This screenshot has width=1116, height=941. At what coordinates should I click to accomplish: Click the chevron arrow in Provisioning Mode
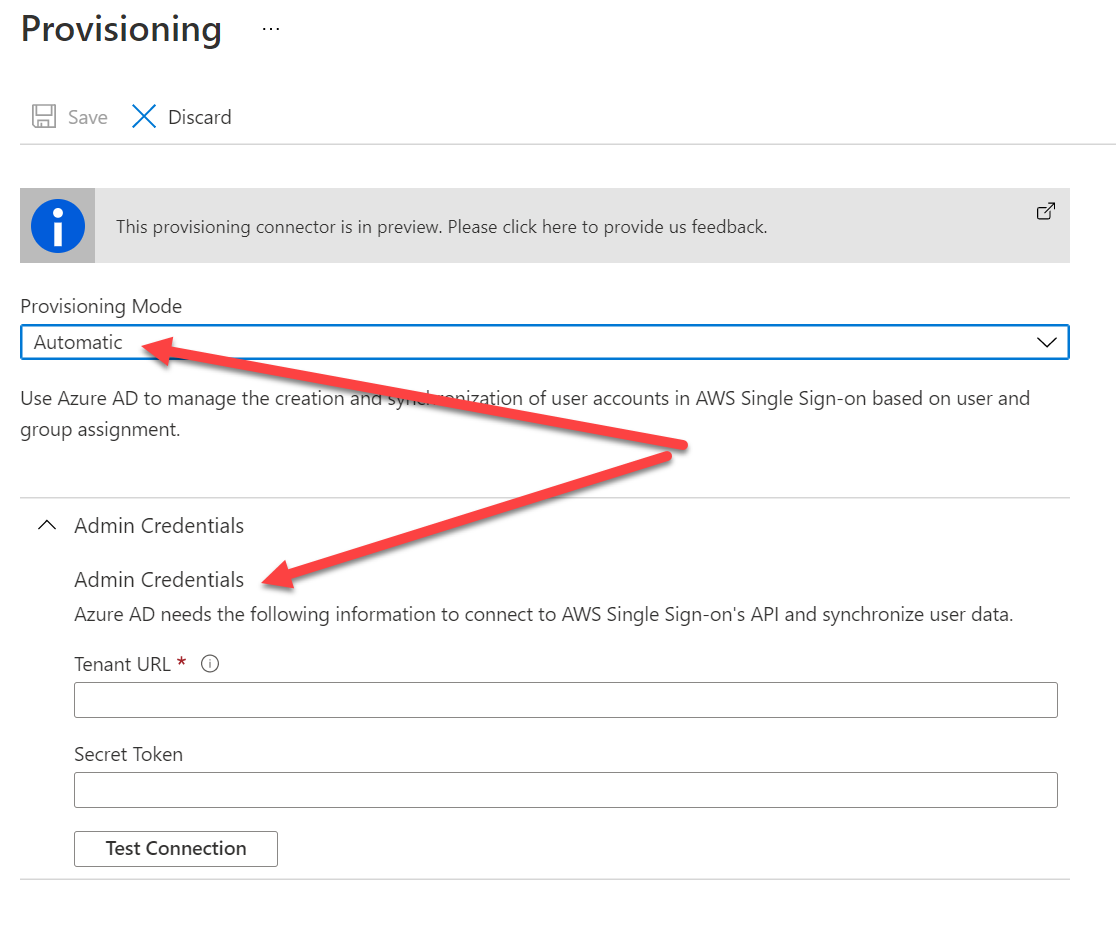1046,342
